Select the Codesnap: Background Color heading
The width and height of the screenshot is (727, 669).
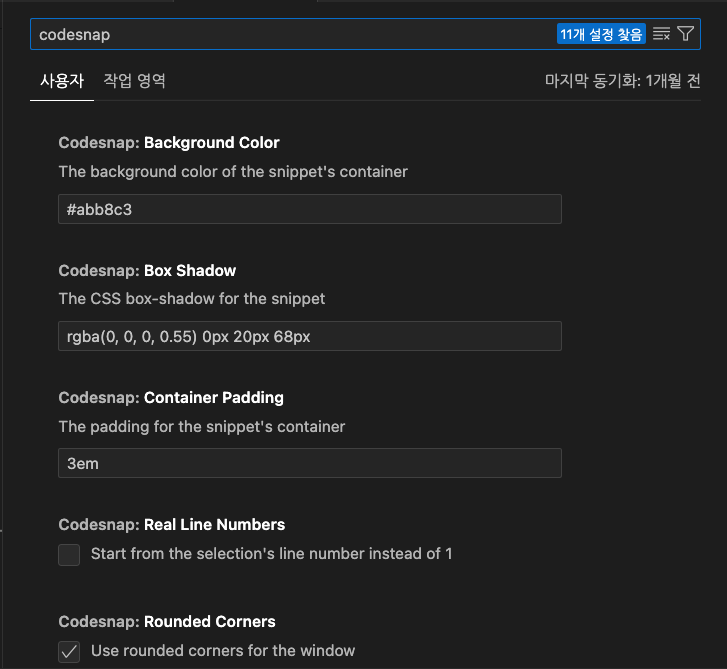tap(169, 143)
